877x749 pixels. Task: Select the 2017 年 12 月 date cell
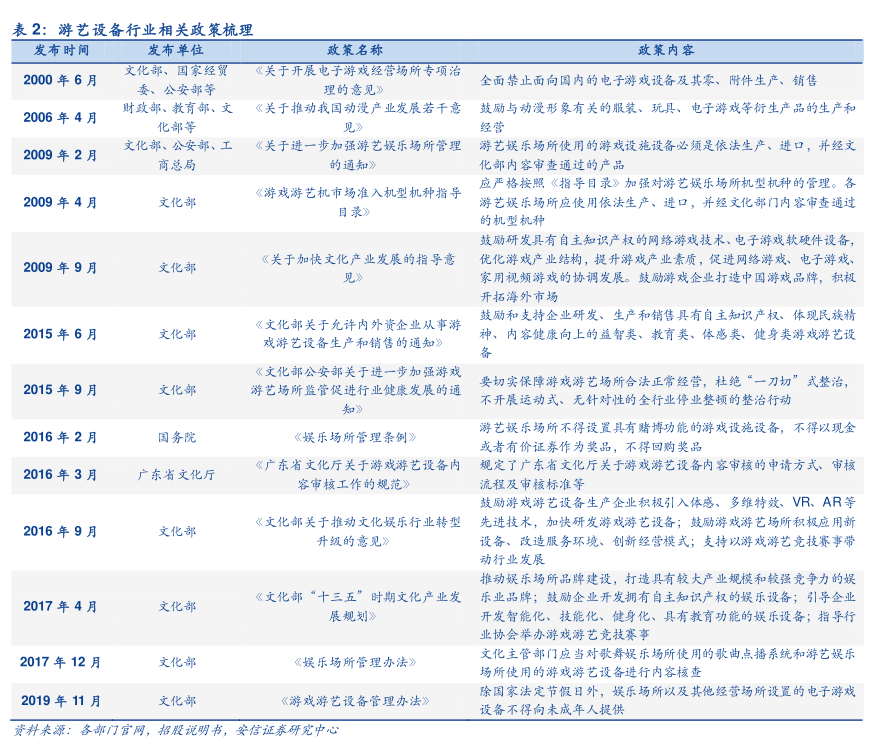tap(61, 662)
